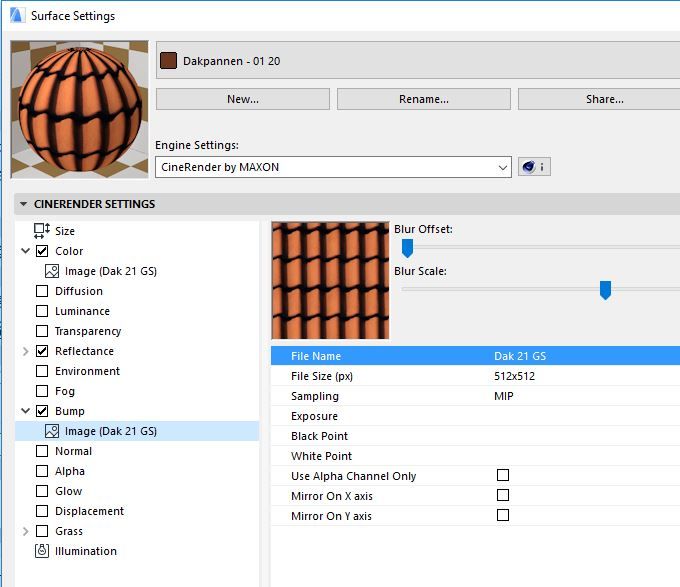
Task: Select the Illumination lamp icon
Action: 42,551
